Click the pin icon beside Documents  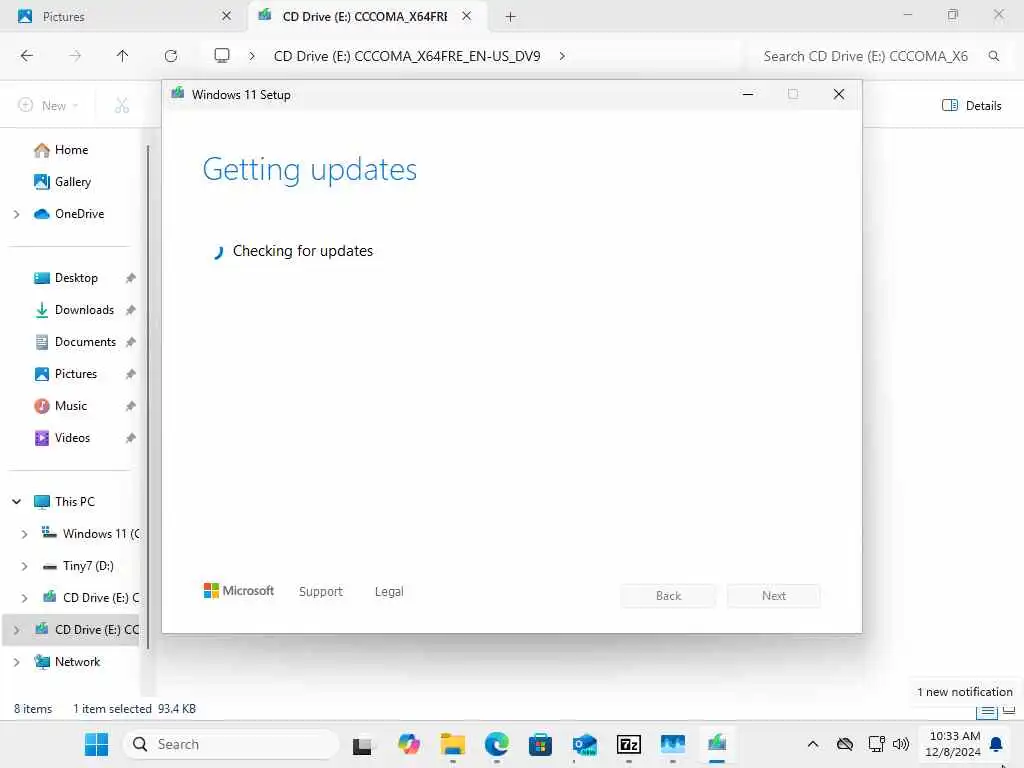pos(131,342)
